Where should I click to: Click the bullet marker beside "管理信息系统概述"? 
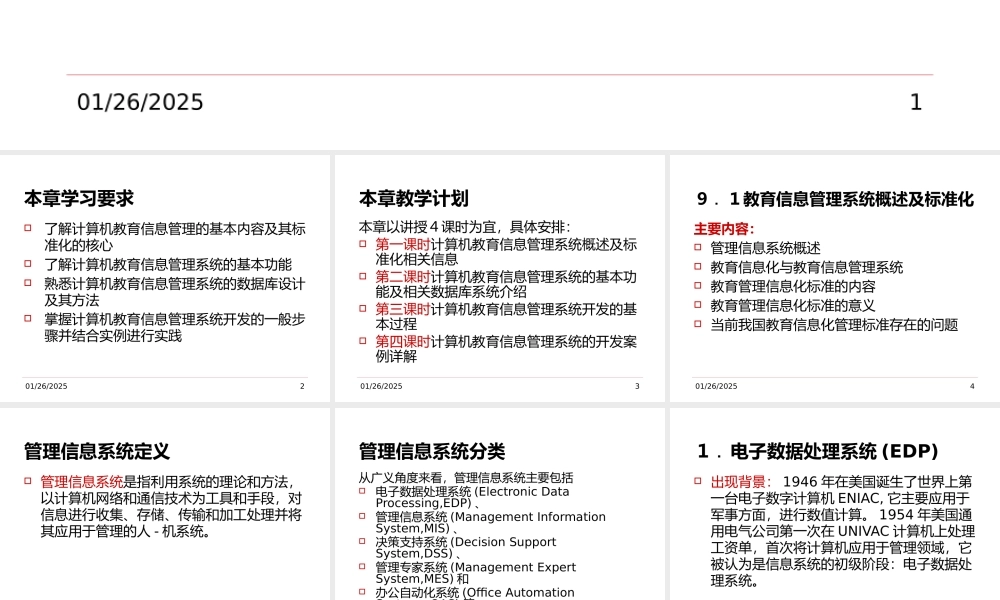(x=696, y=247)
